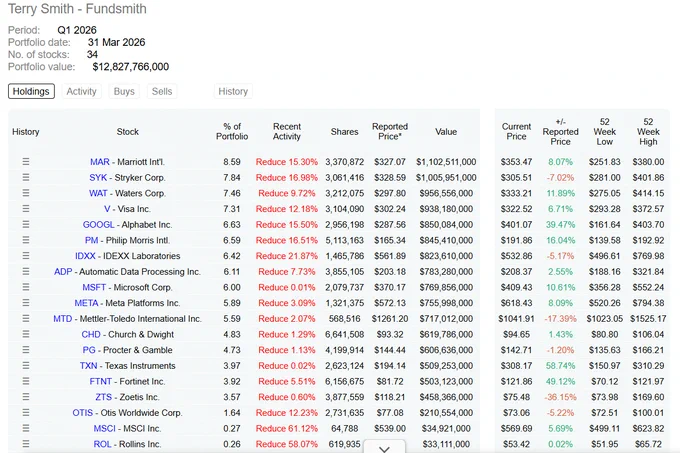The width and height of the screenshot is (680, 453).
Task: Open history icon for GOOGL row
Action: pos(26,225)
